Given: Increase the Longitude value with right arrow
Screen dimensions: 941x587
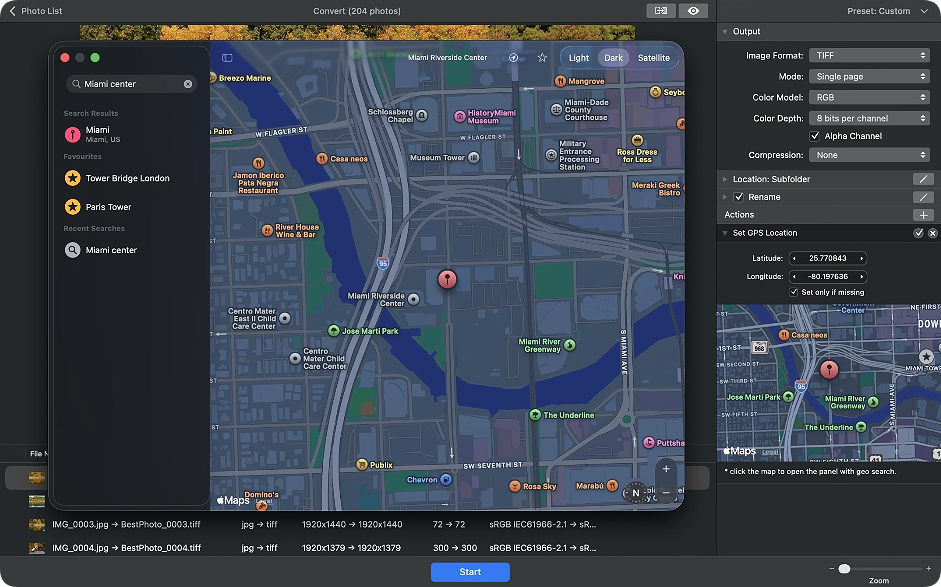Looking at the screenshot, I should coord(862,277).
